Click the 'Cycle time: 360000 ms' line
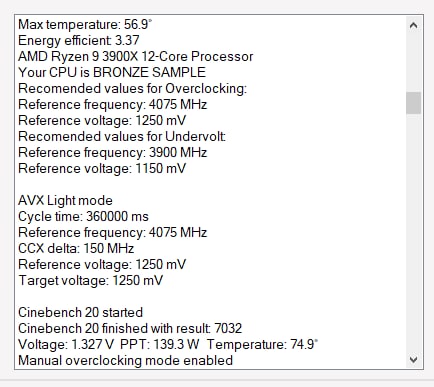434x387 pixels. [83, 216]
